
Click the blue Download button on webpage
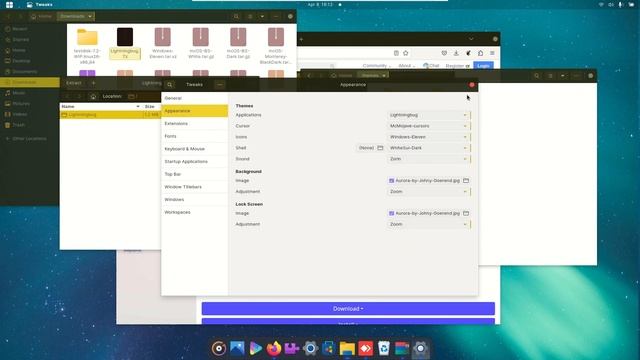coord(348,309)
